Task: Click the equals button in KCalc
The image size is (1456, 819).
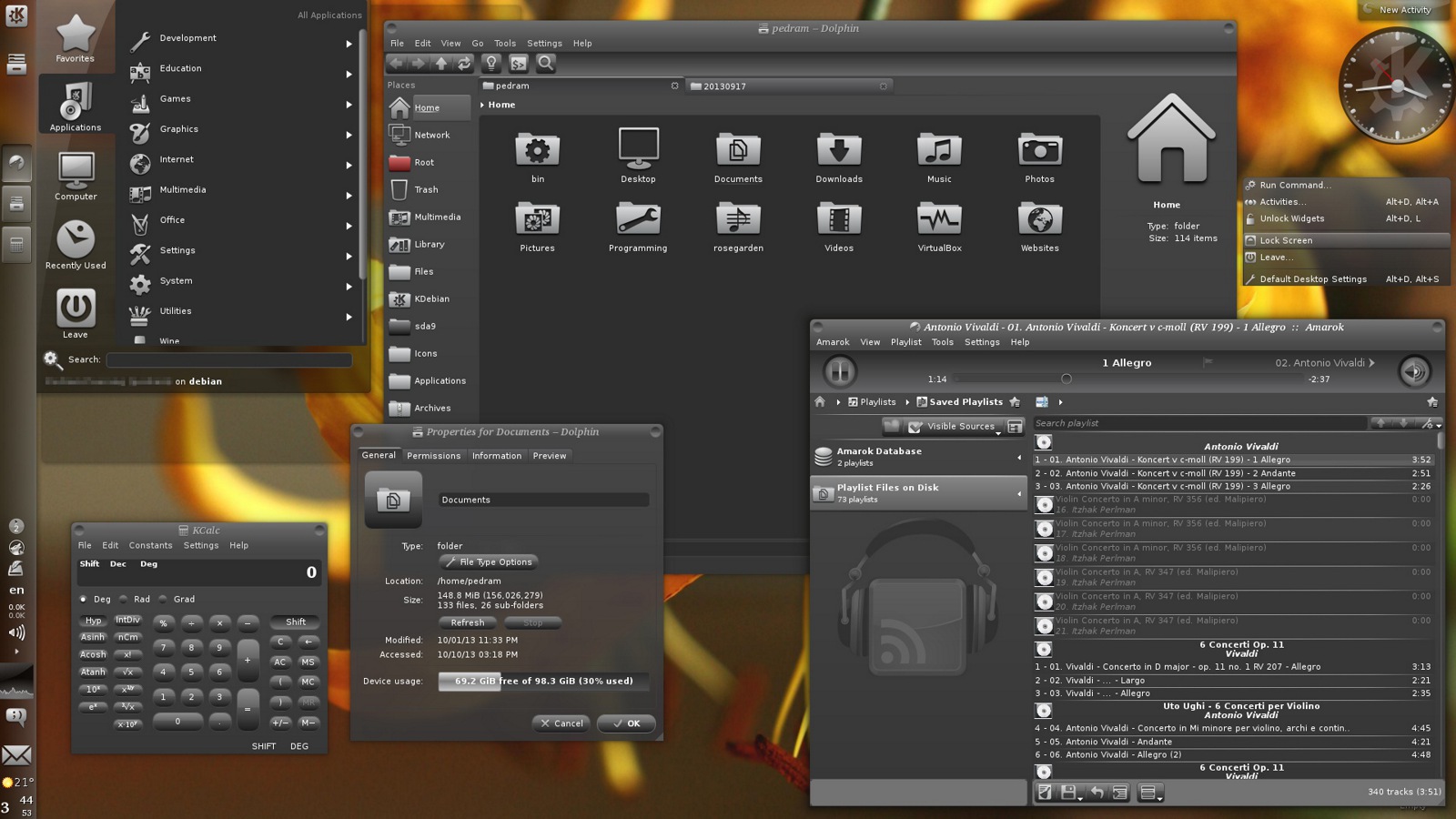Action: click(248, 709)
